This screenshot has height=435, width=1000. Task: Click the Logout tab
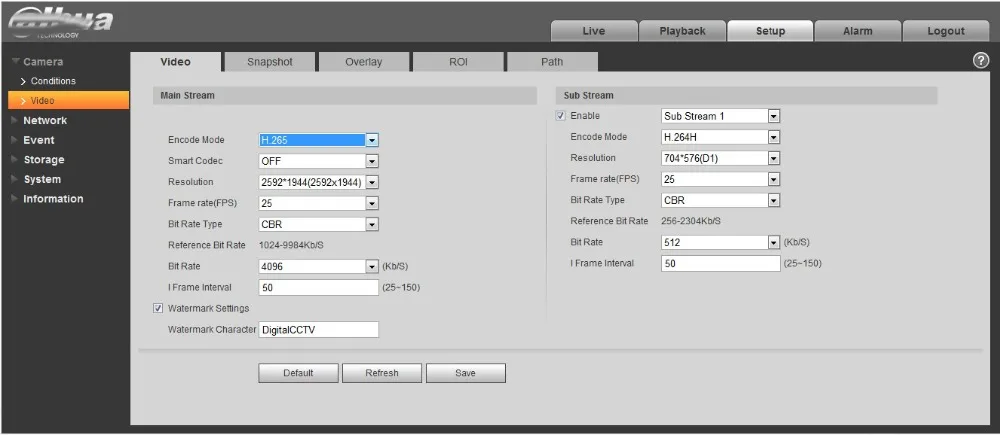point(946,31)
